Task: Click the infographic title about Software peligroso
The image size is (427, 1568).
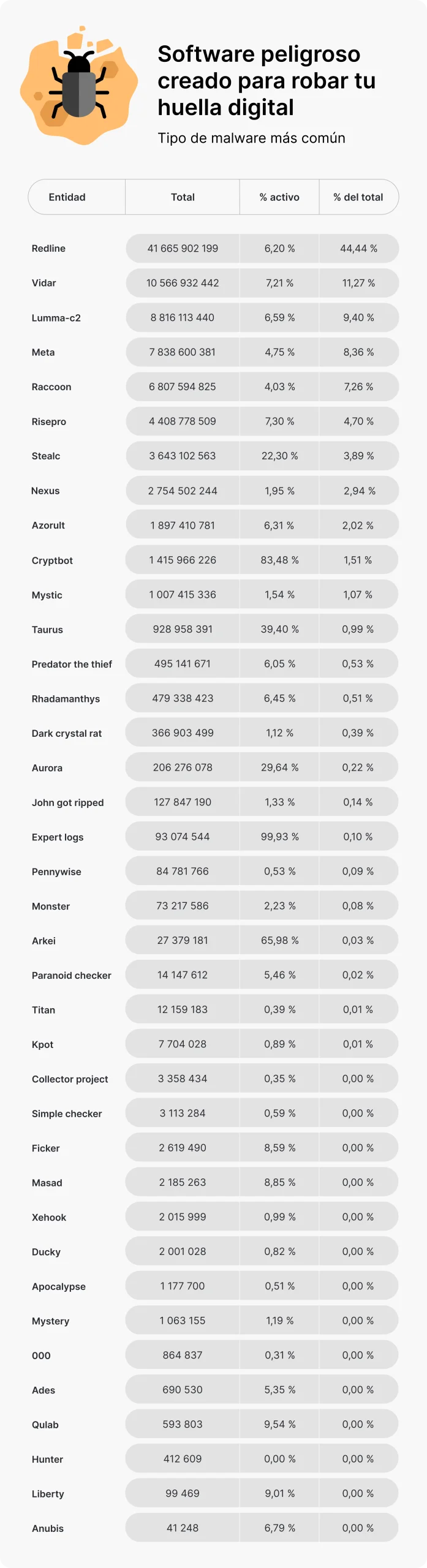Action: pyautogui.click(x=266, y=81)
